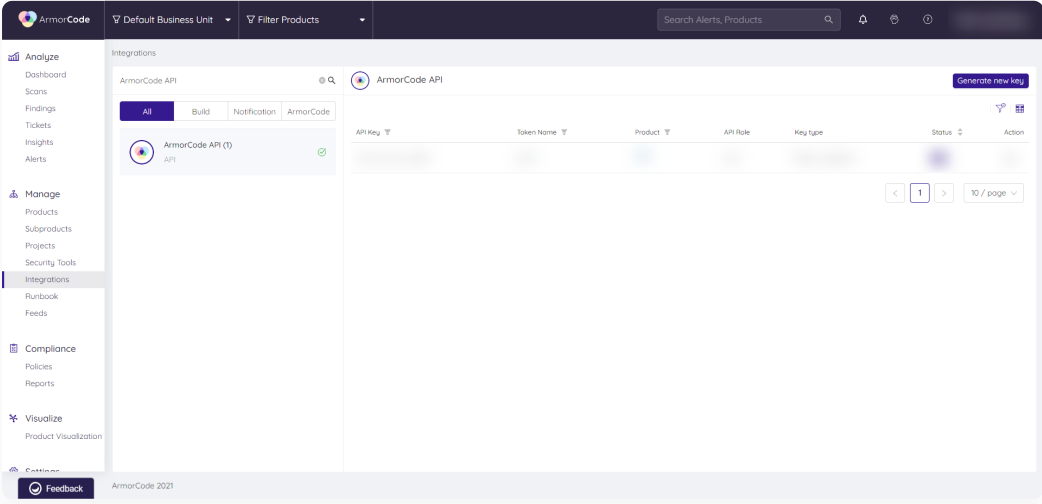Click the Action column header

click(1013, 132)
